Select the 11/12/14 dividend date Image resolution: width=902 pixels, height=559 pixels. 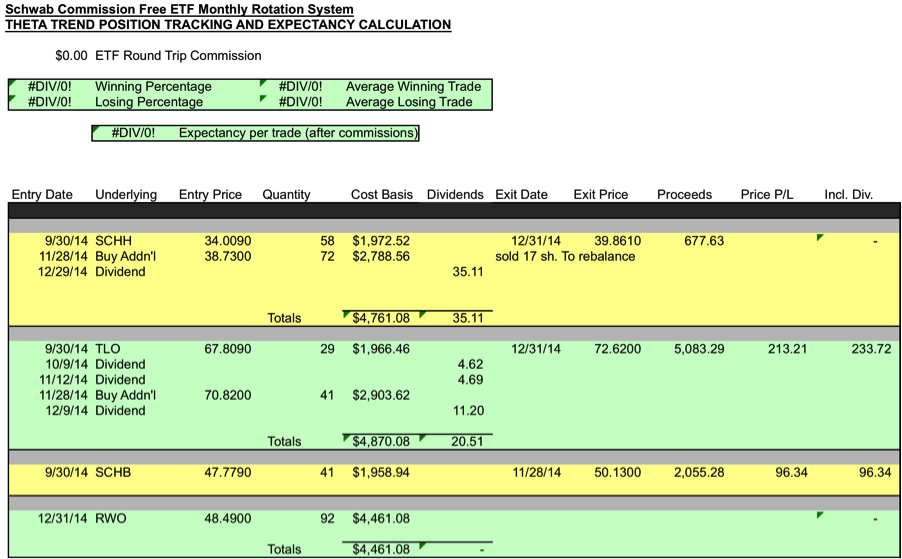click(x=63, y=380)
